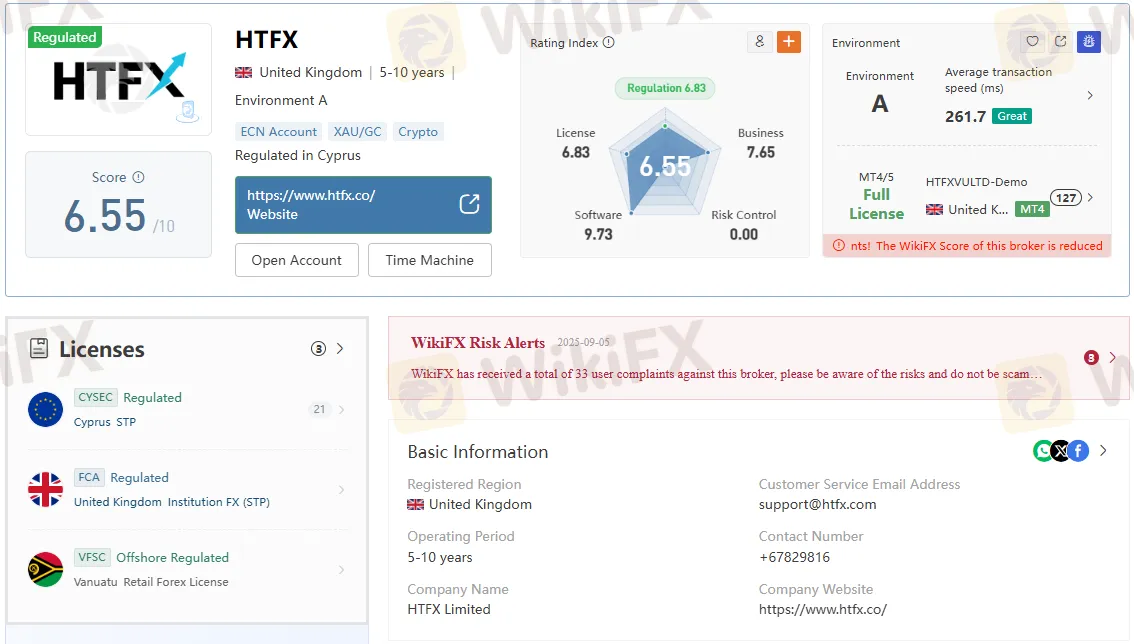Click the external link icon on Website button
The height and width of the screenshot is (644, 1134).
[469, 204]
